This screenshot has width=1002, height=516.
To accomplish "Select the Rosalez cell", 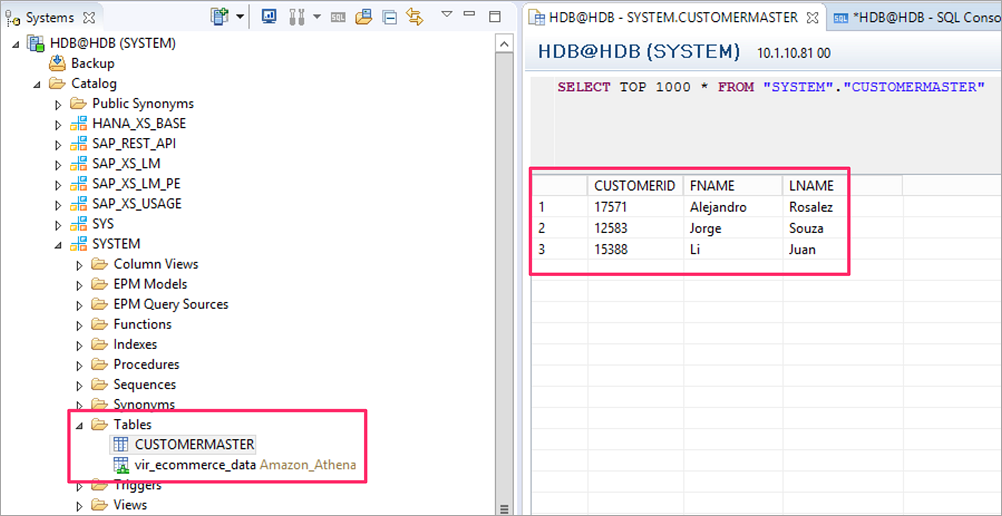I will pos(842,207).
